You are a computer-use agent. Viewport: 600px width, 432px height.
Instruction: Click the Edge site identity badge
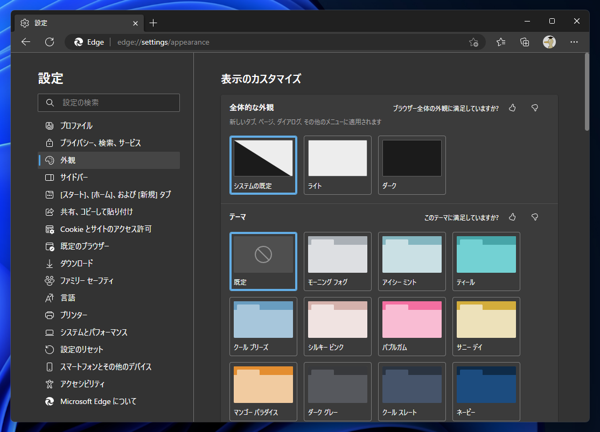[x=89, y=42]
